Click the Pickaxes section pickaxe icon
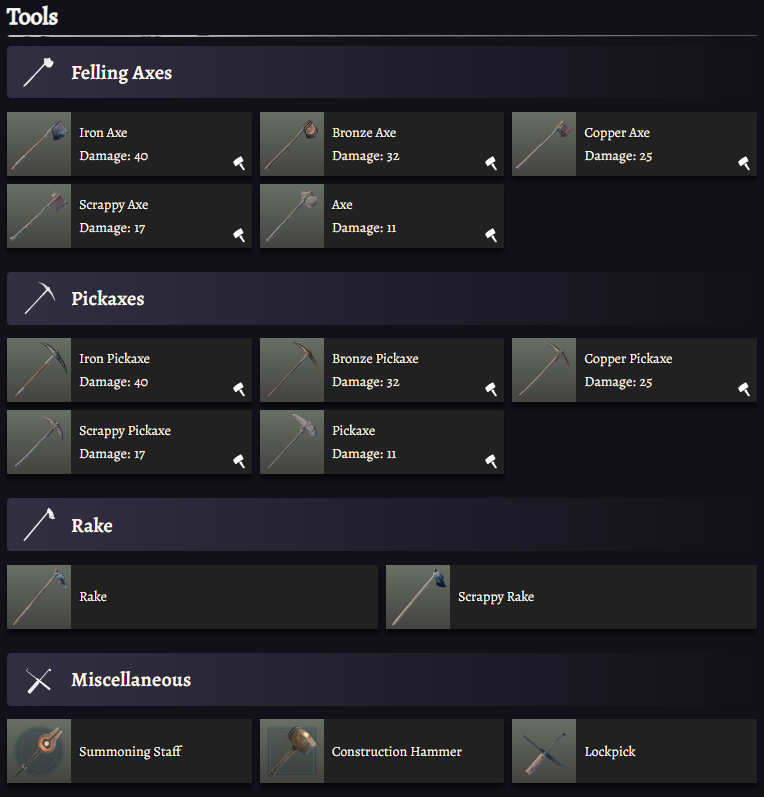This screenshot has height=797, width=764. [38, 298]
